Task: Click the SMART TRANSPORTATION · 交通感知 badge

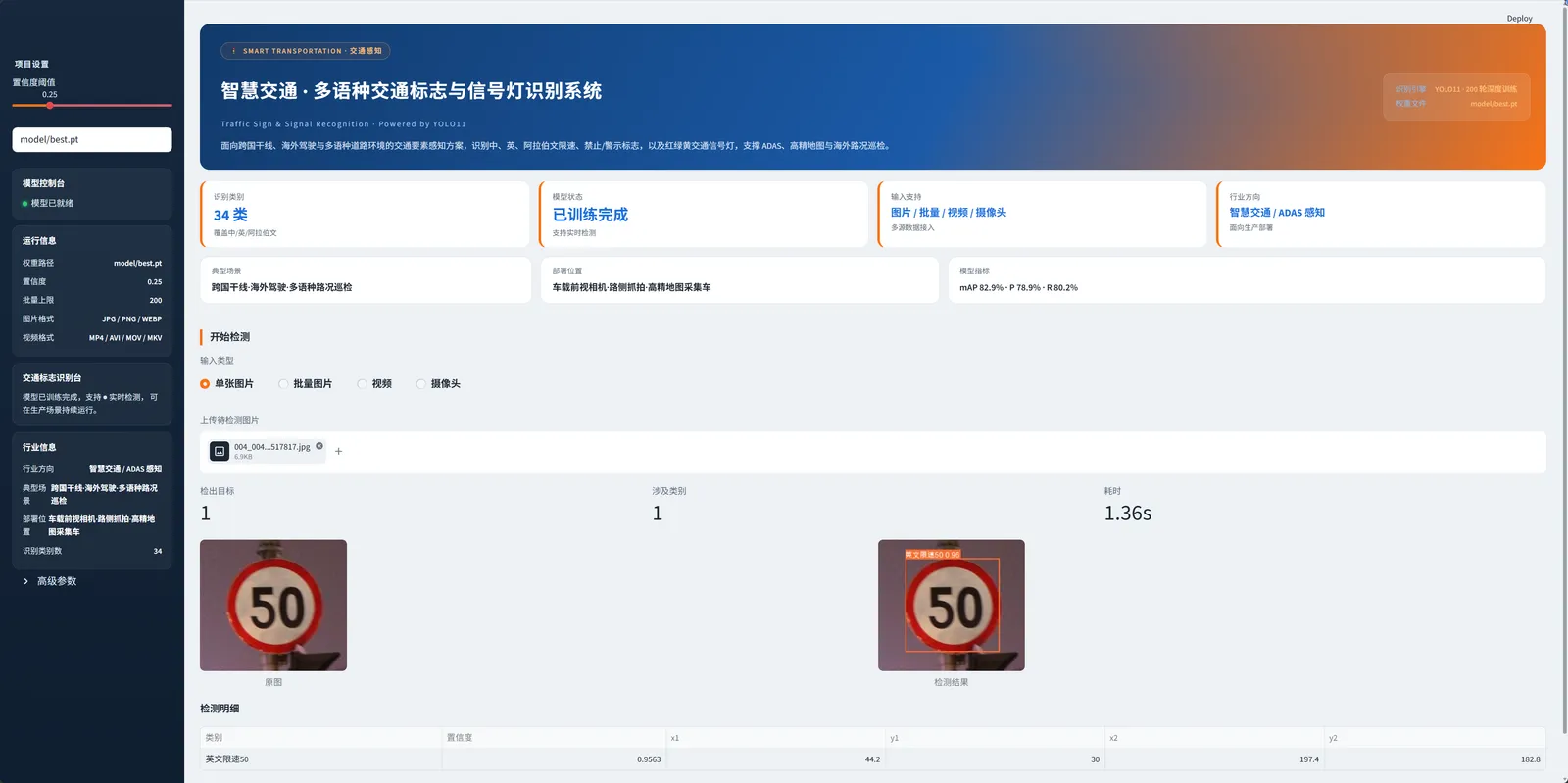Action: (306, 51)
